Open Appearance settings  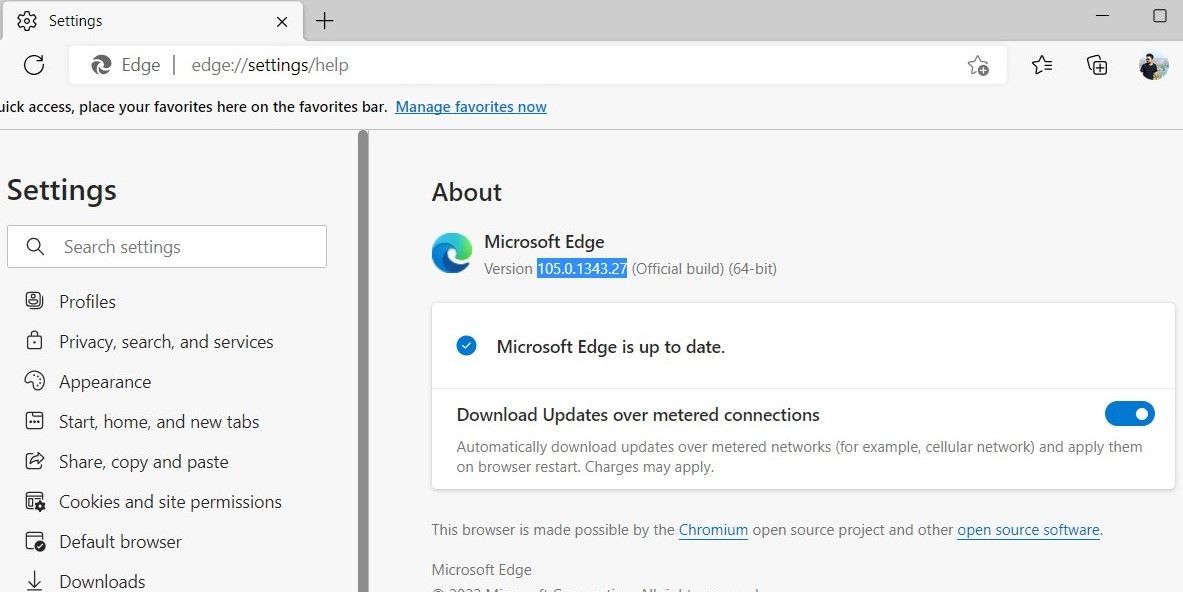click(105, 382)
